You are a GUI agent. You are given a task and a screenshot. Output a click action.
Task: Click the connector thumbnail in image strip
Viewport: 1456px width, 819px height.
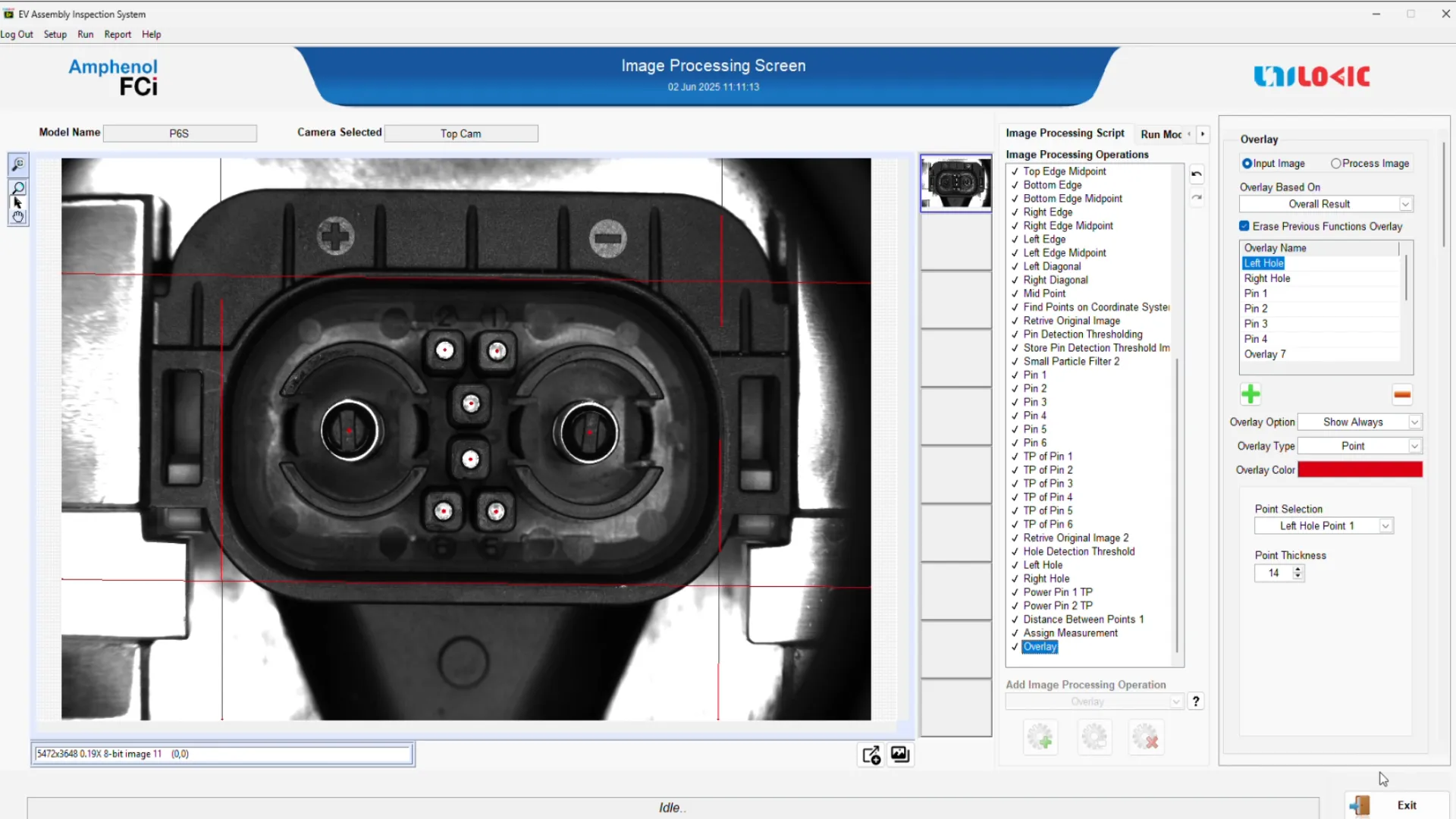coord(955,184)
